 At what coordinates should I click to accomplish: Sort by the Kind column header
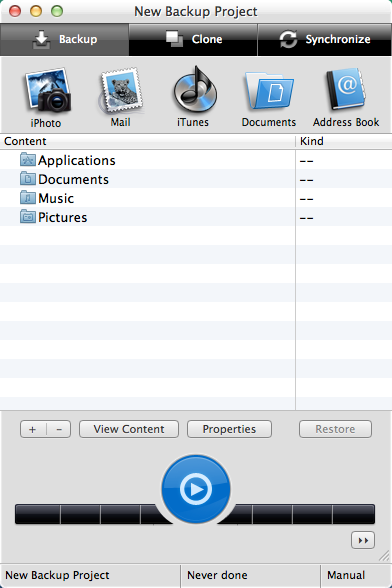pyautogui.click(x=344, y=141)
